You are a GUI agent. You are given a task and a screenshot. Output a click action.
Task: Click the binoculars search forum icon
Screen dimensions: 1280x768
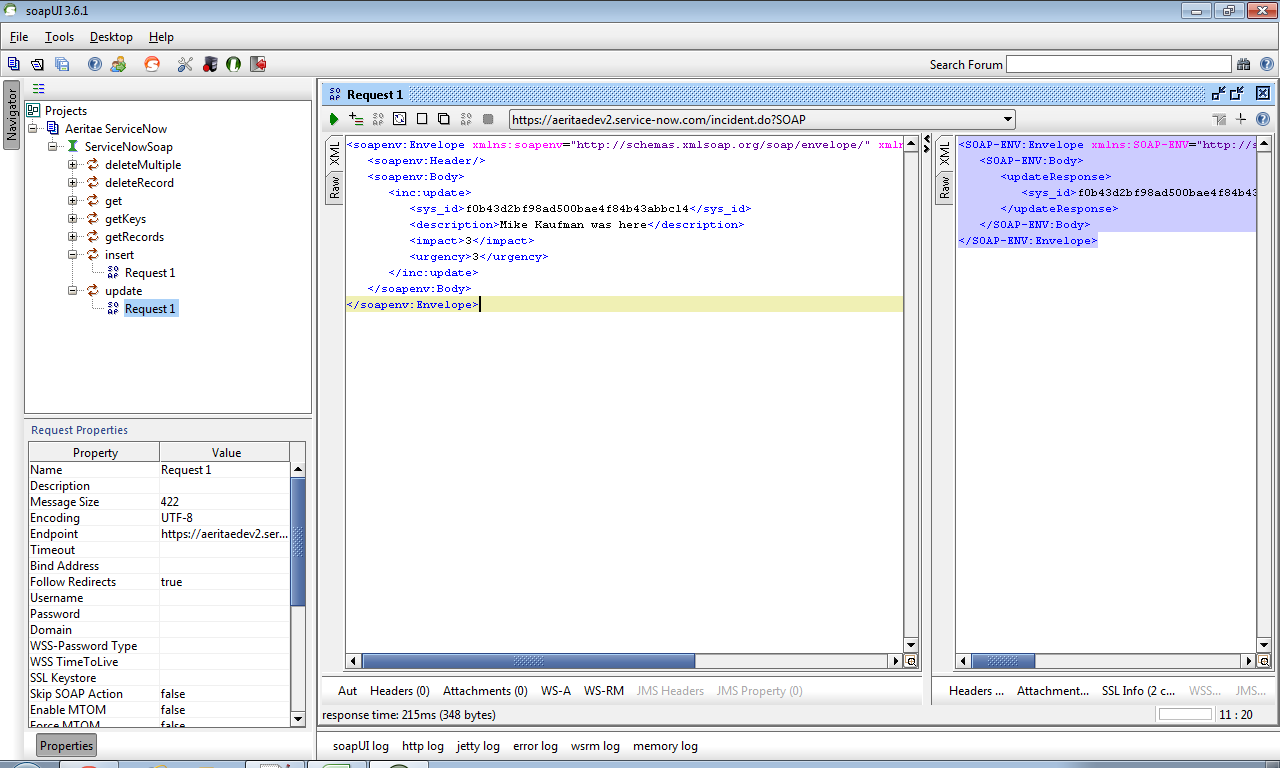pyautogui.click(x=1243, y=64)
